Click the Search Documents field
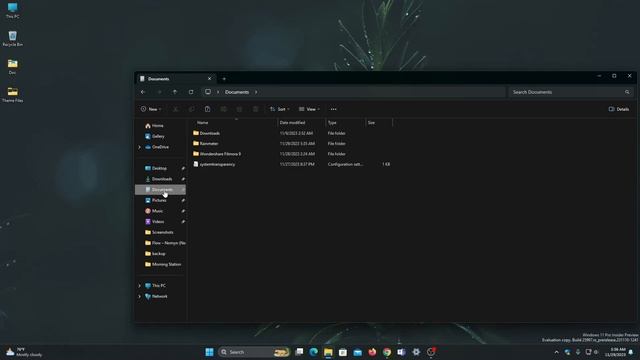This screenshot has height=360, width=640. (571, 92)
